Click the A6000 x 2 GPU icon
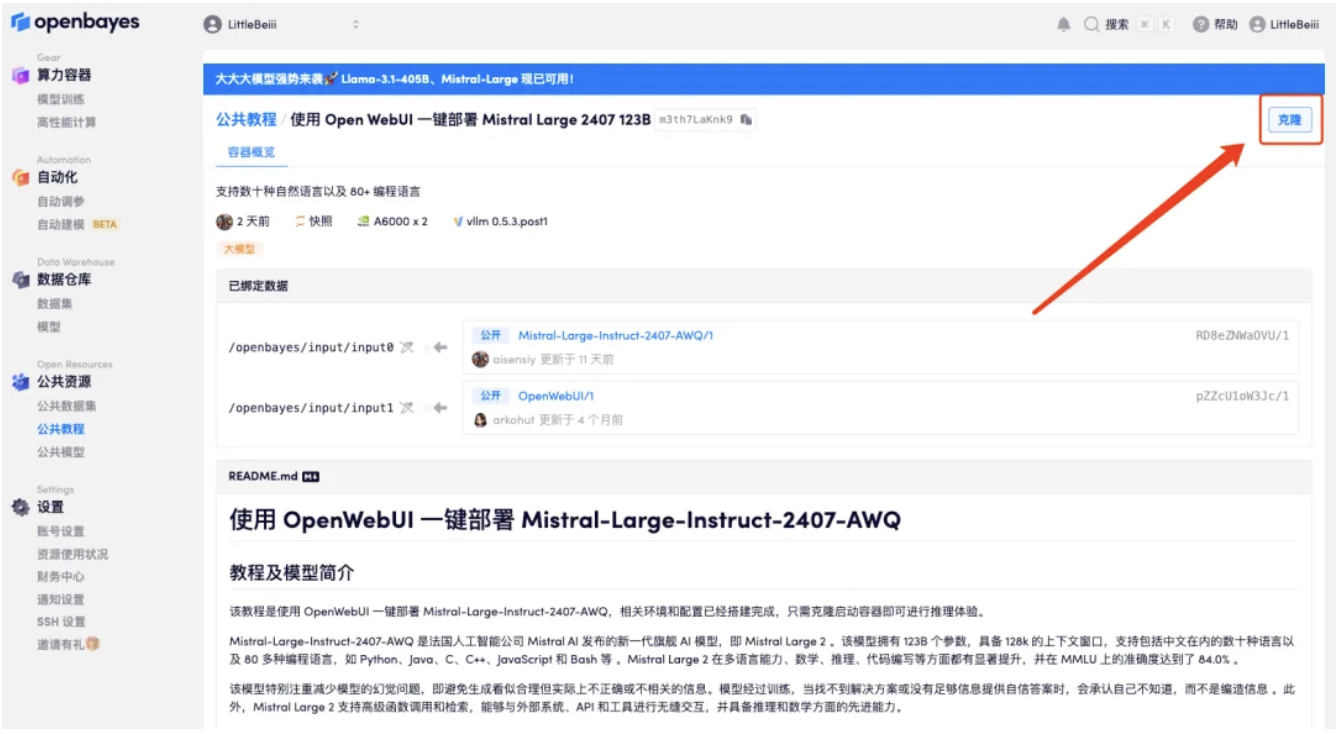1340x734 pixels. pos(364,222)
